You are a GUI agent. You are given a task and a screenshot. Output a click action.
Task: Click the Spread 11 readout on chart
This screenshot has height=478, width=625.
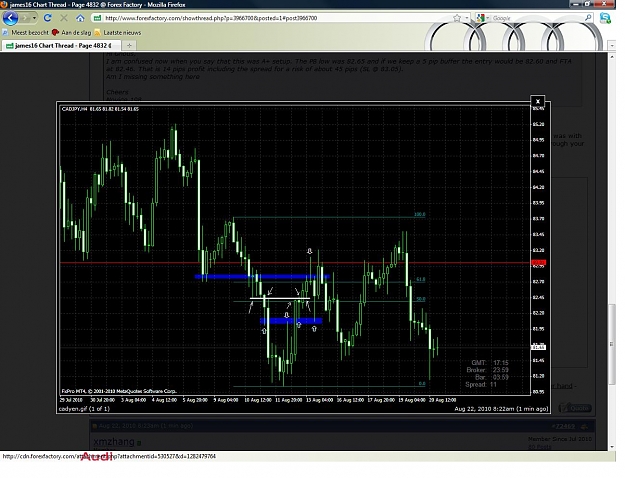(481, 385)
